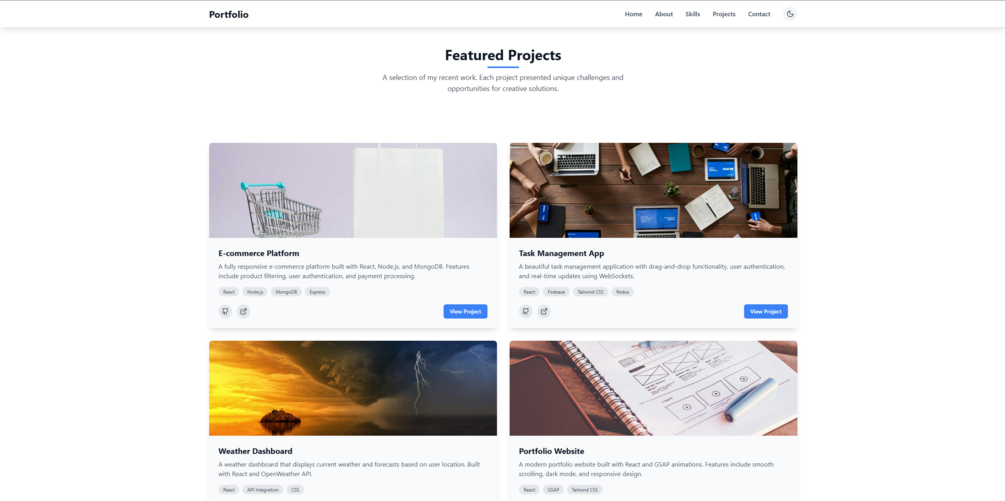Open external link icon on E-commerce Platform card
This screenshot has width=1005, height=501.
click(243, 311)
